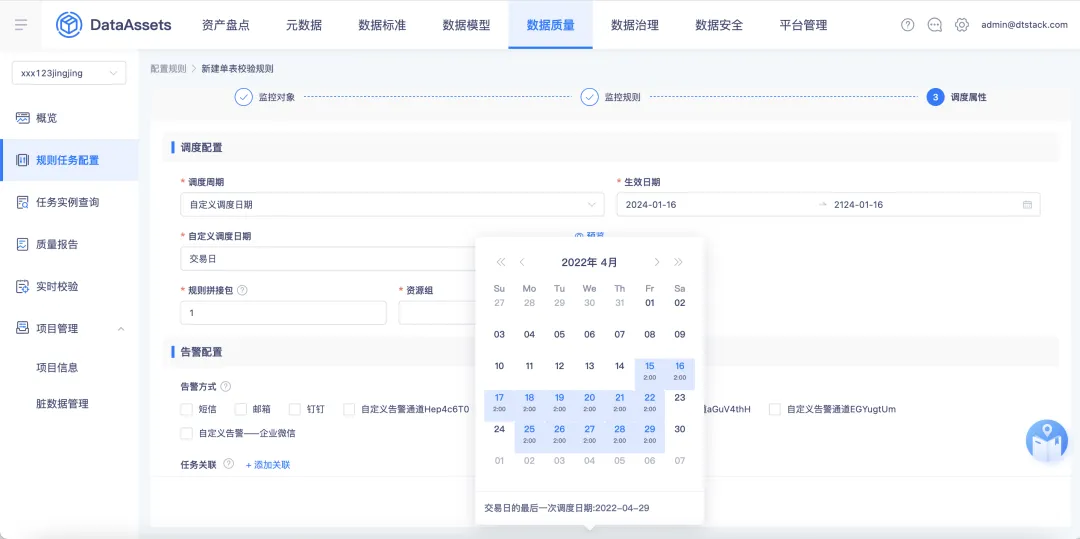Click calendar icon in 生效日期 field
This screenshot has height=539, width=1080.
(x=1027, y=204)
